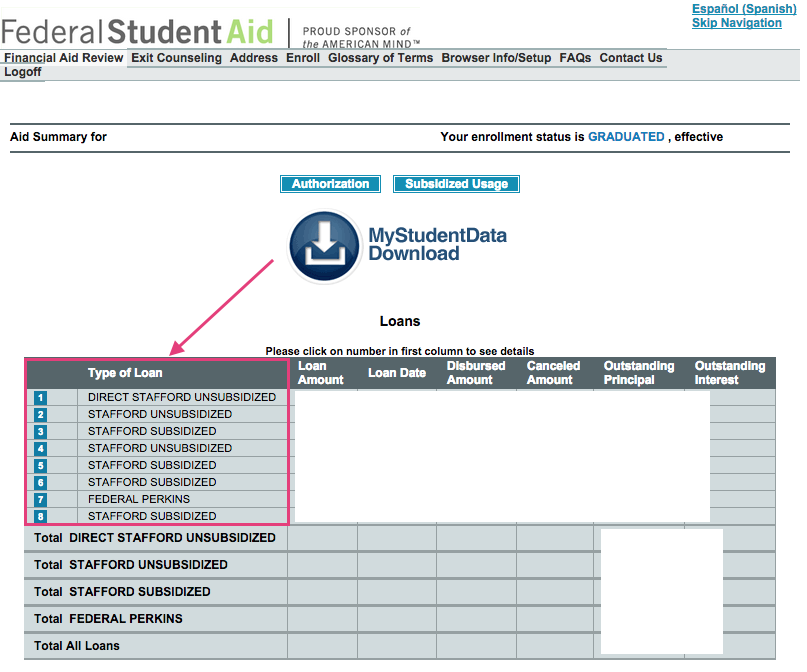807x672 pixels.
Task: Select the Logoff menu item
Action: pyautogui.click(x=22, y=72)
